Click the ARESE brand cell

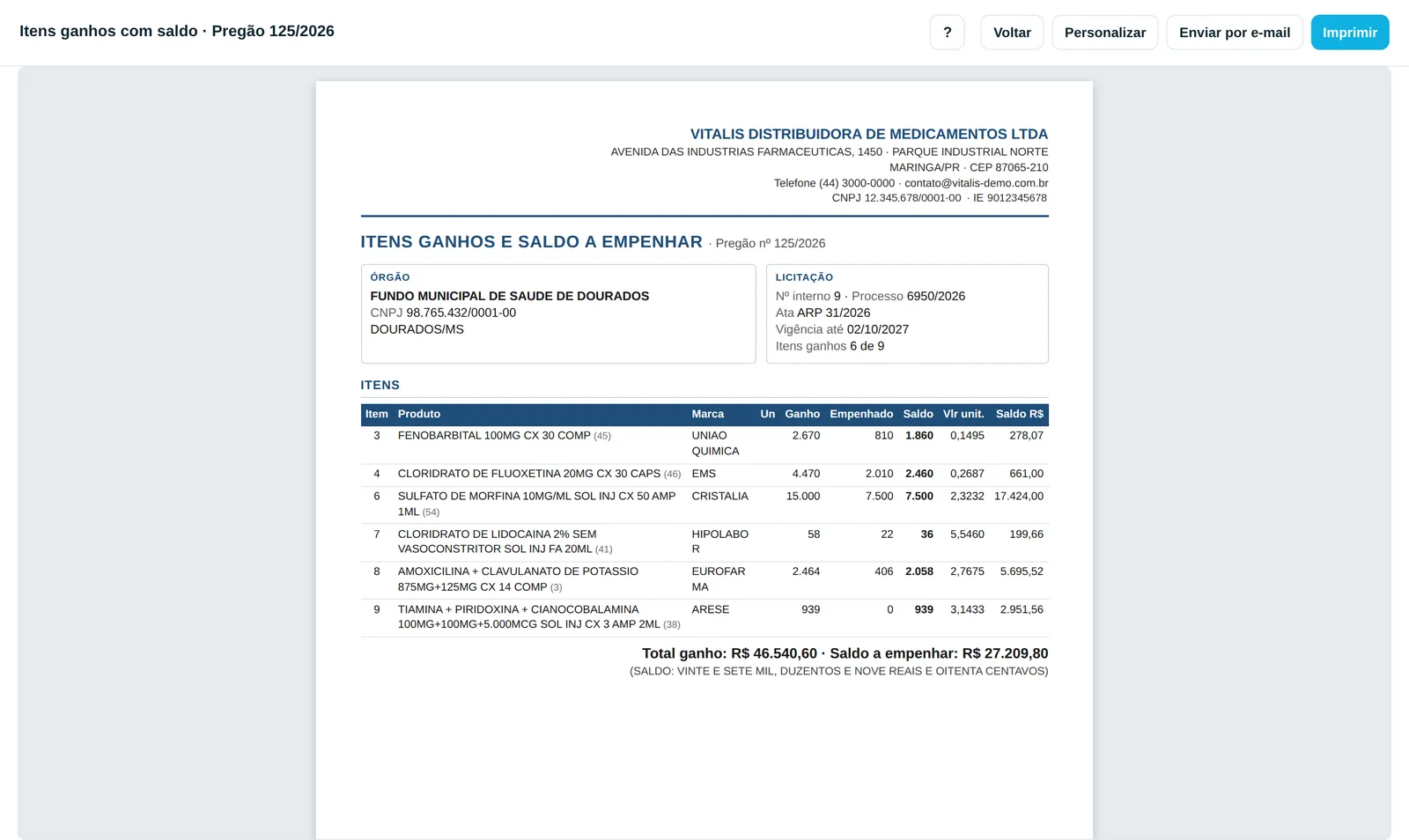point(711,609)
